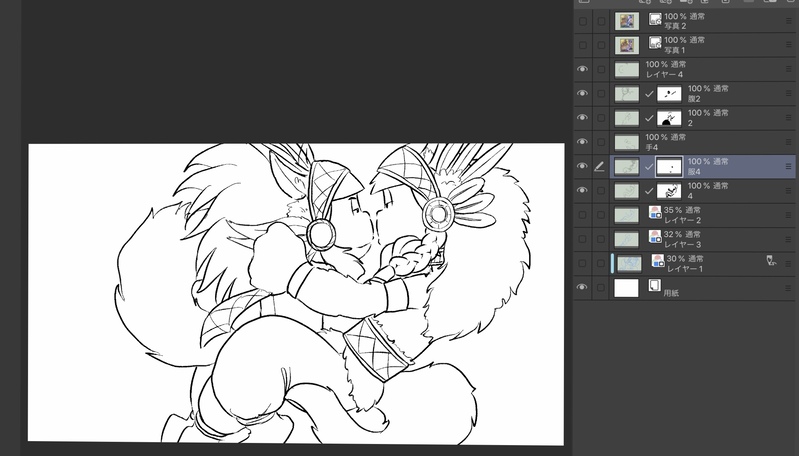
Task: Toggle mask enable checkmark on 服4 layer
Action: [x=649, y=167]
